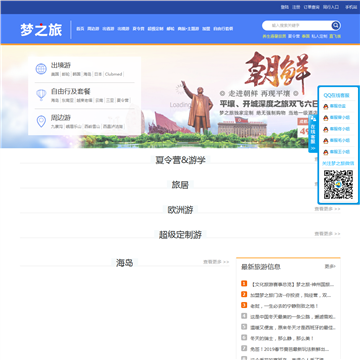Open the 自由行及套餐 category heading
The width and height of the screenshot is (360, 360).
71,91
